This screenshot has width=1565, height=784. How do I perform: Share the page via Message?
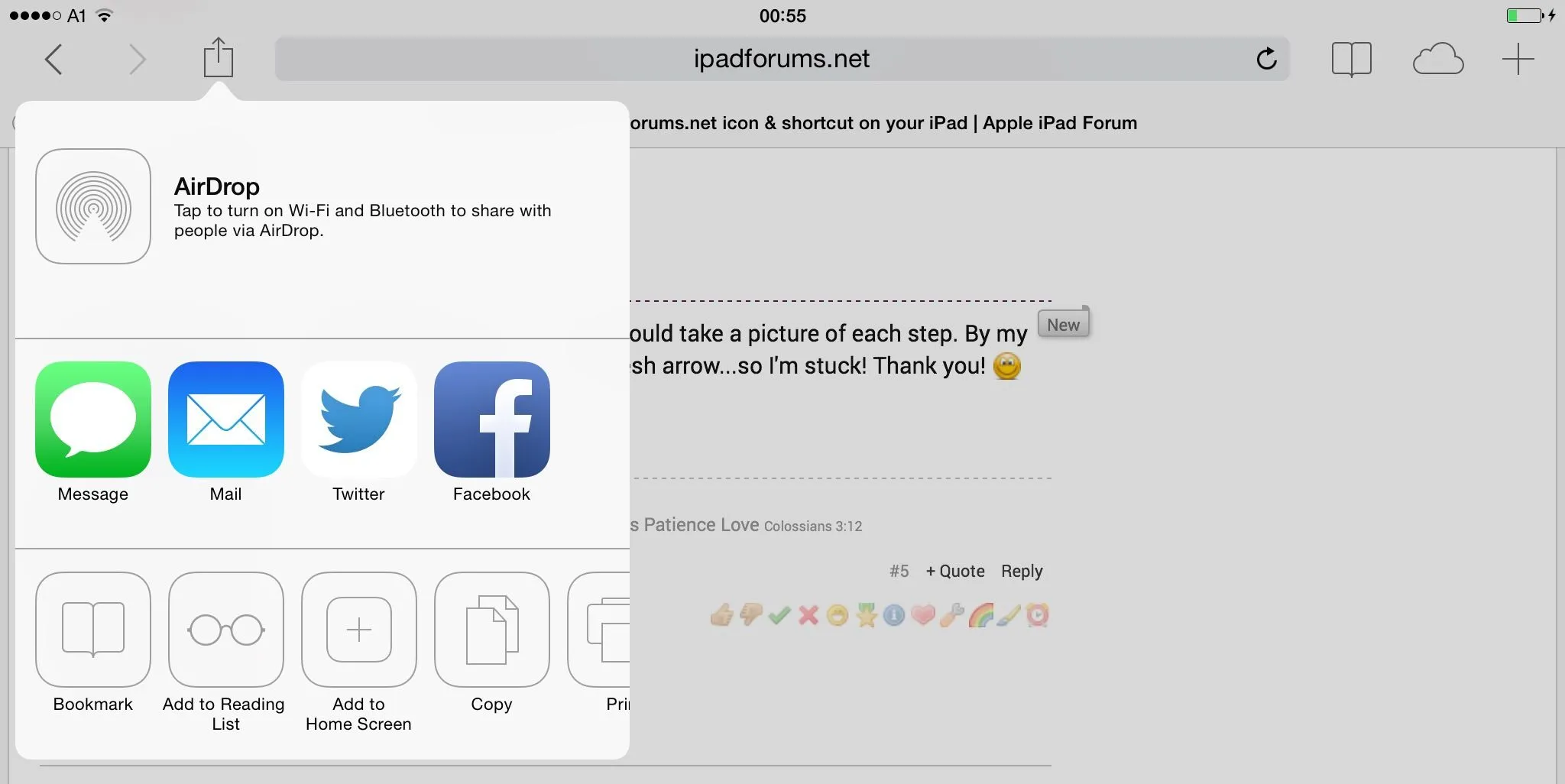(93, 420)
